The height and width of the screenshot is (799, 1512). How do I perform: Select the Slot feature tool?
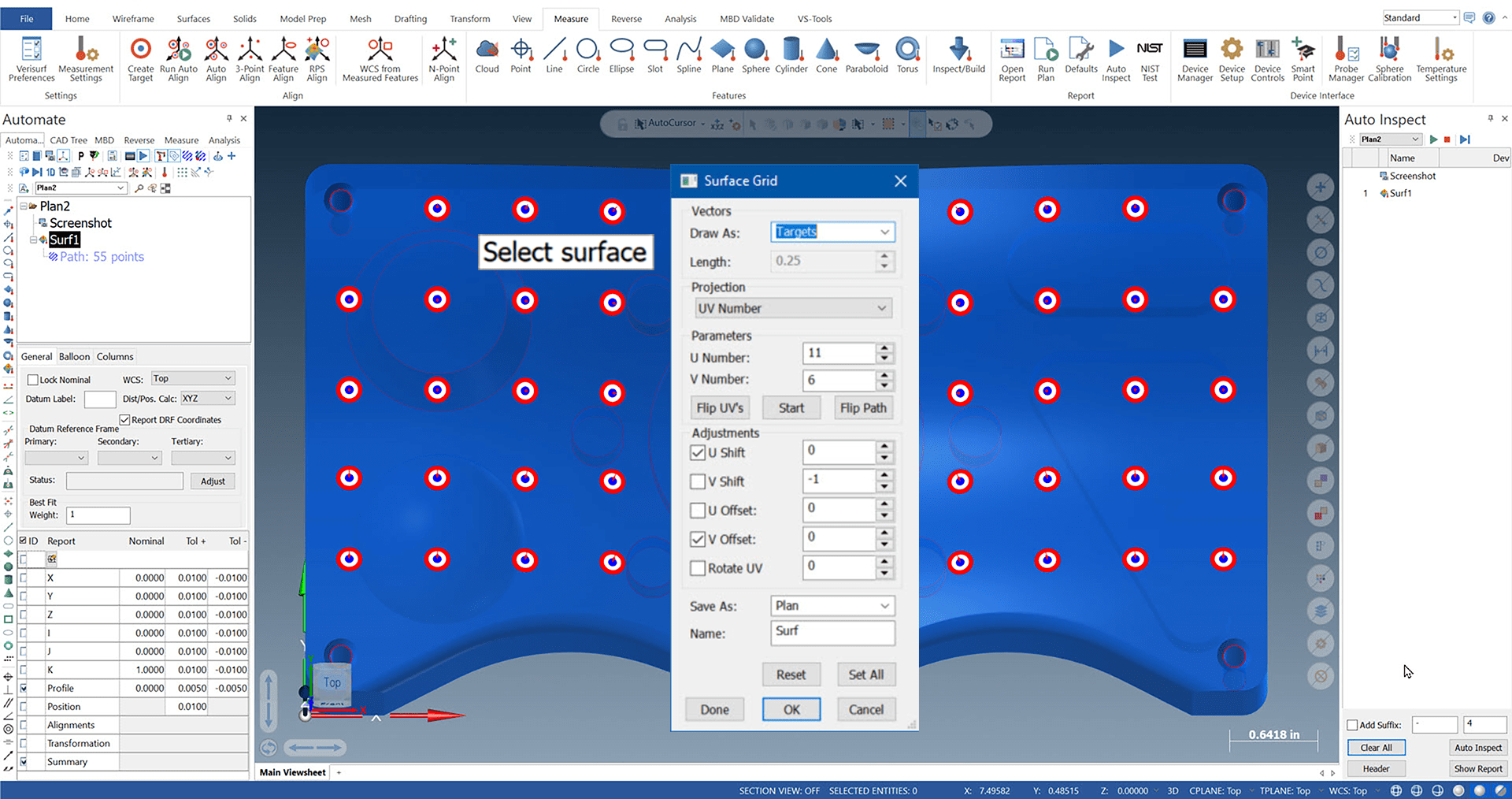655,55
